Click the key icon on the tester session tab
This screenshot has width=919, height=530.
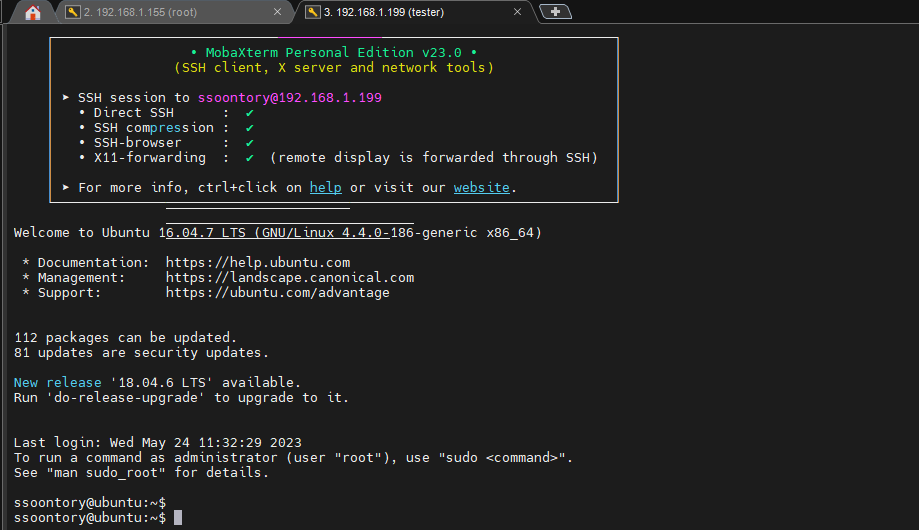pyautogui.click(x=313, y=12)
